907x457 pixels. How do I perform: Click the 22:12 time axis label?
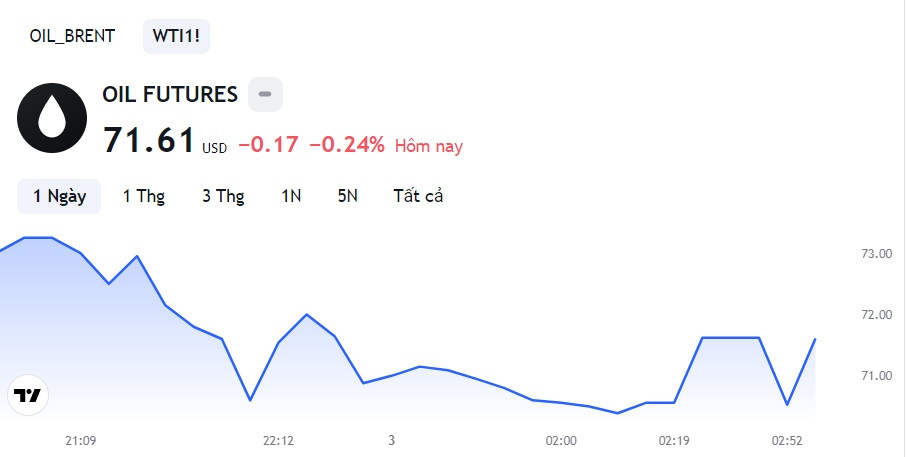coord(278,441)
